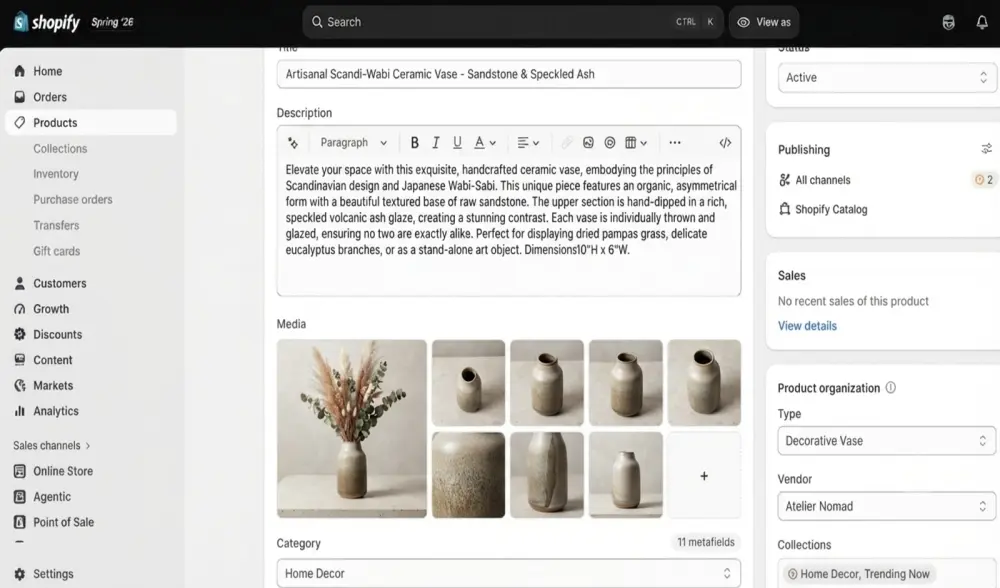Screen dimensions: 1000x588
Task: Open more formatting options ellipsis
Action: tap(675, 143)
